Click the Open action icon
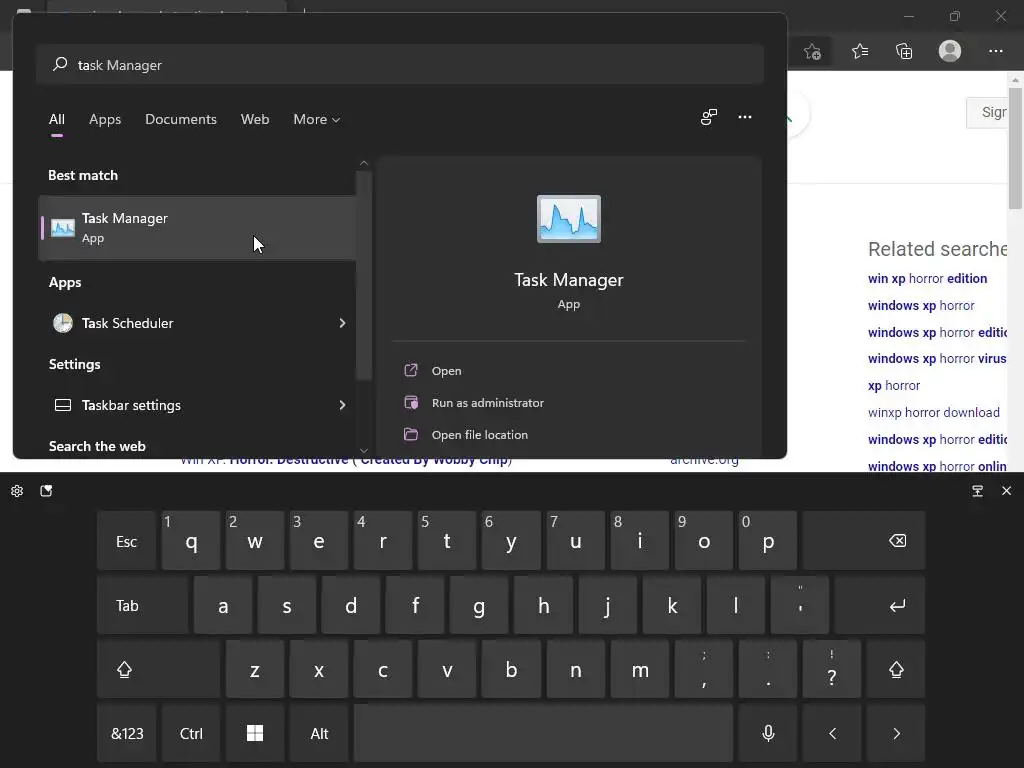Viewport: 1024px width, 768px height. (411, 370)
